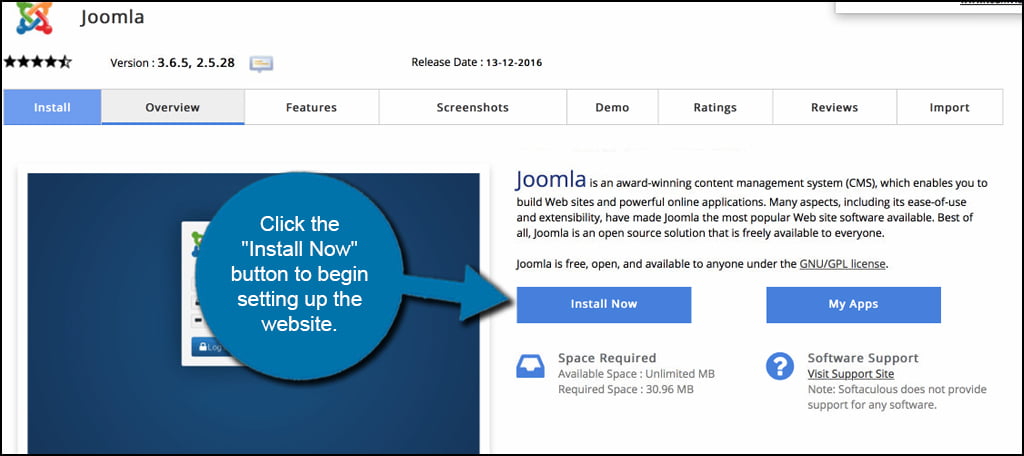This screenshot has height=456, width=1024.
Task: Open the My Apps button
Action: [x=854, y=304]
